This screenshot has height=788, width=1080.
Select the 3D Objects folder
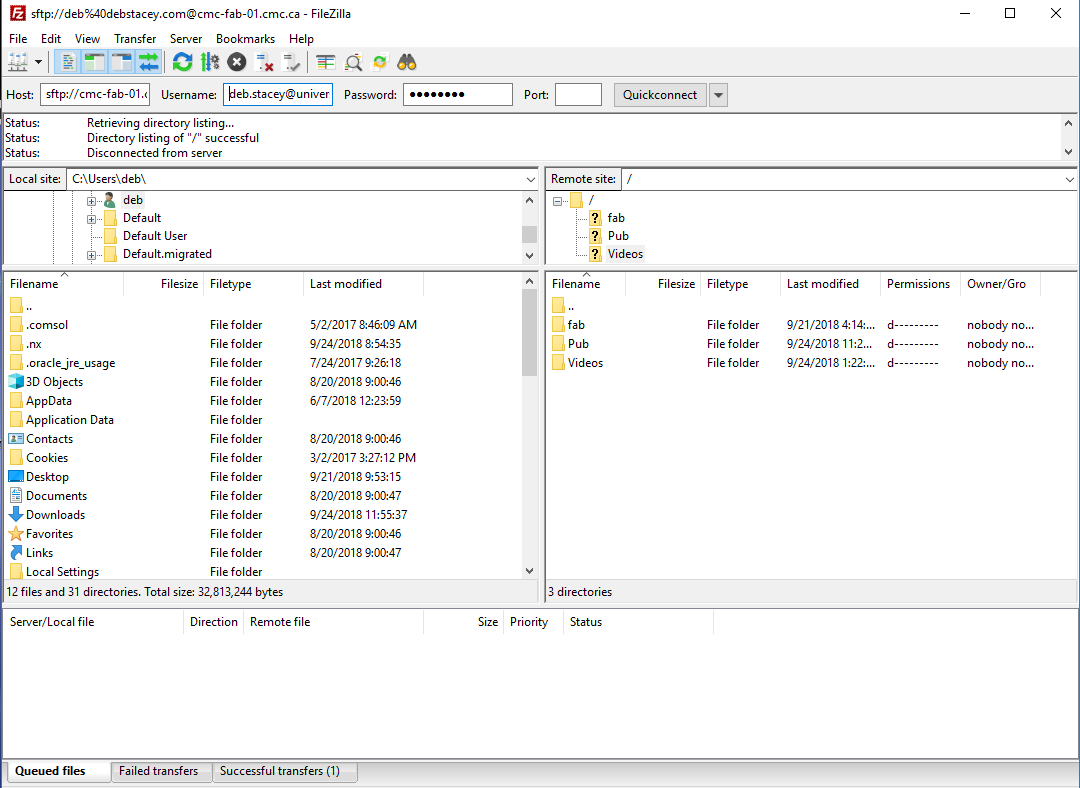(54, 382)
